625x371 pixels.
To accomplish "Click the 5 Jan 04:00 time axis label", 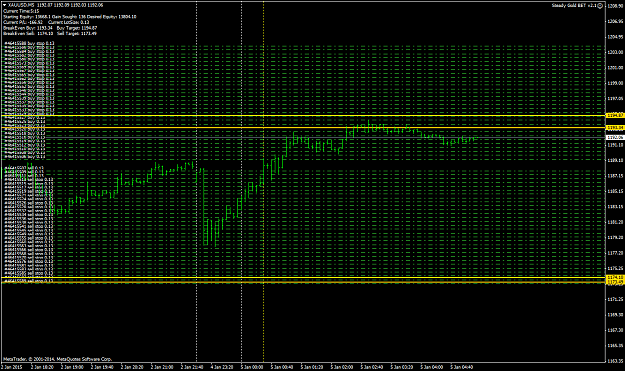I will 432,367.
